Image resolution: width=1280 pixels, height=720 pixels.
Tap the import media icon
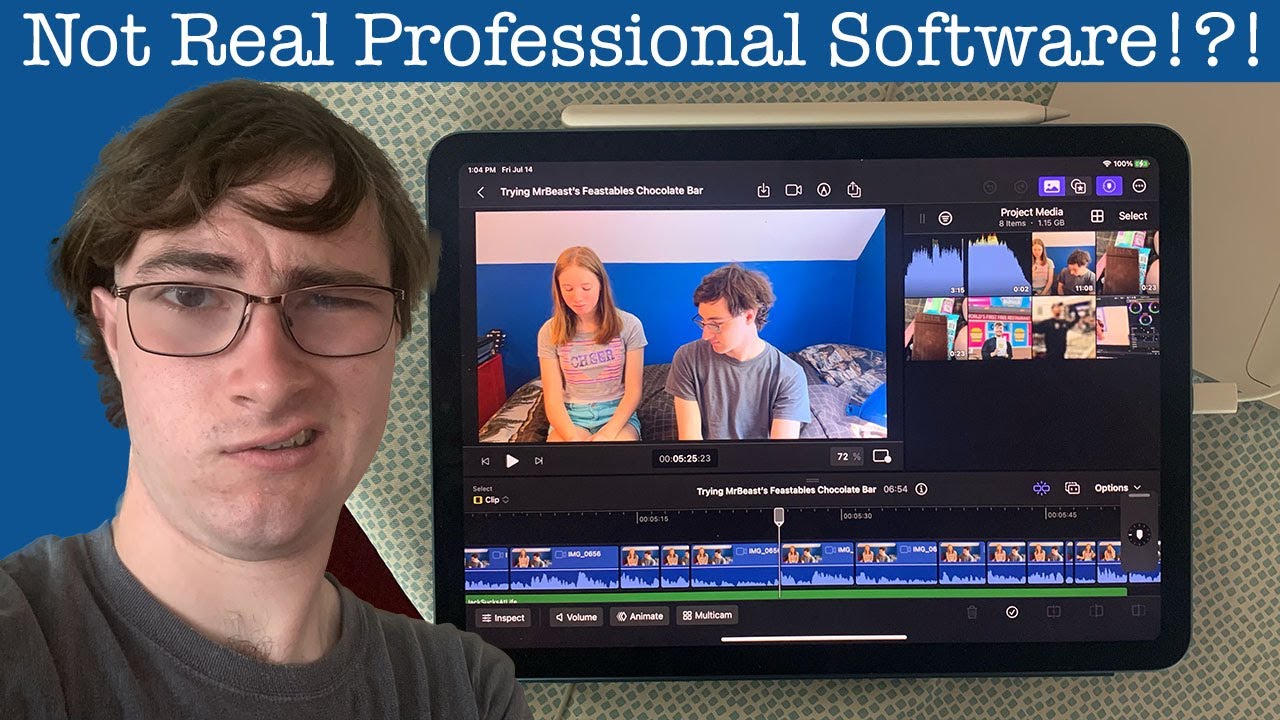[x=763, y=190]
